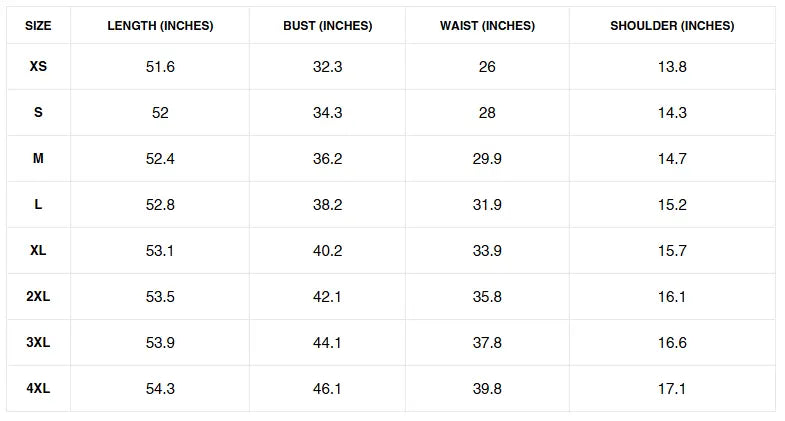
Task: Click the L size row label
Action: (x=38, y=204)
